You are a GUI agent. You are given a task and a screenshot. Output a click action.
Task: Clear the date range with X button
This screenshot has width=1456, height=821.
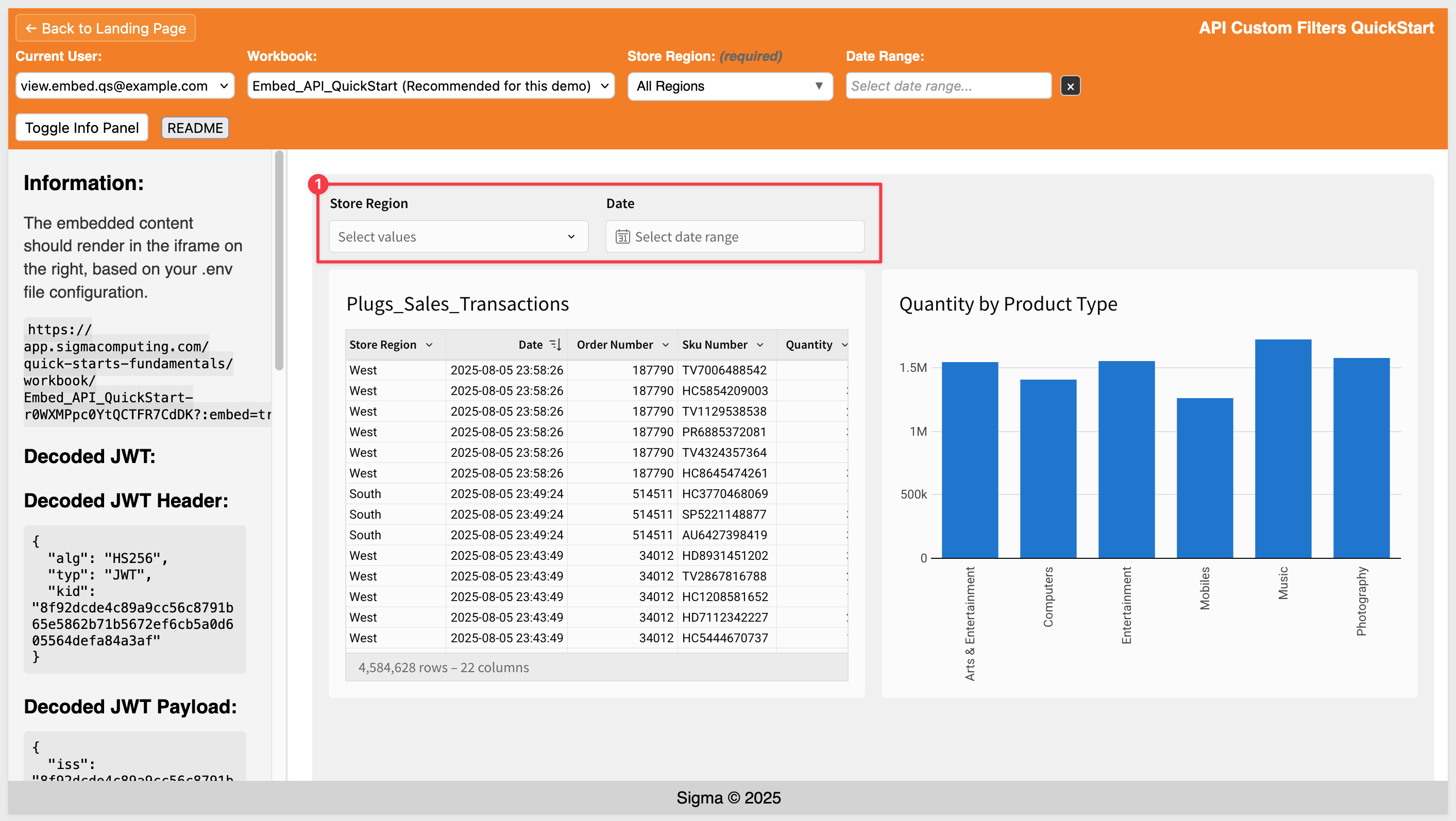point(1070,87)
